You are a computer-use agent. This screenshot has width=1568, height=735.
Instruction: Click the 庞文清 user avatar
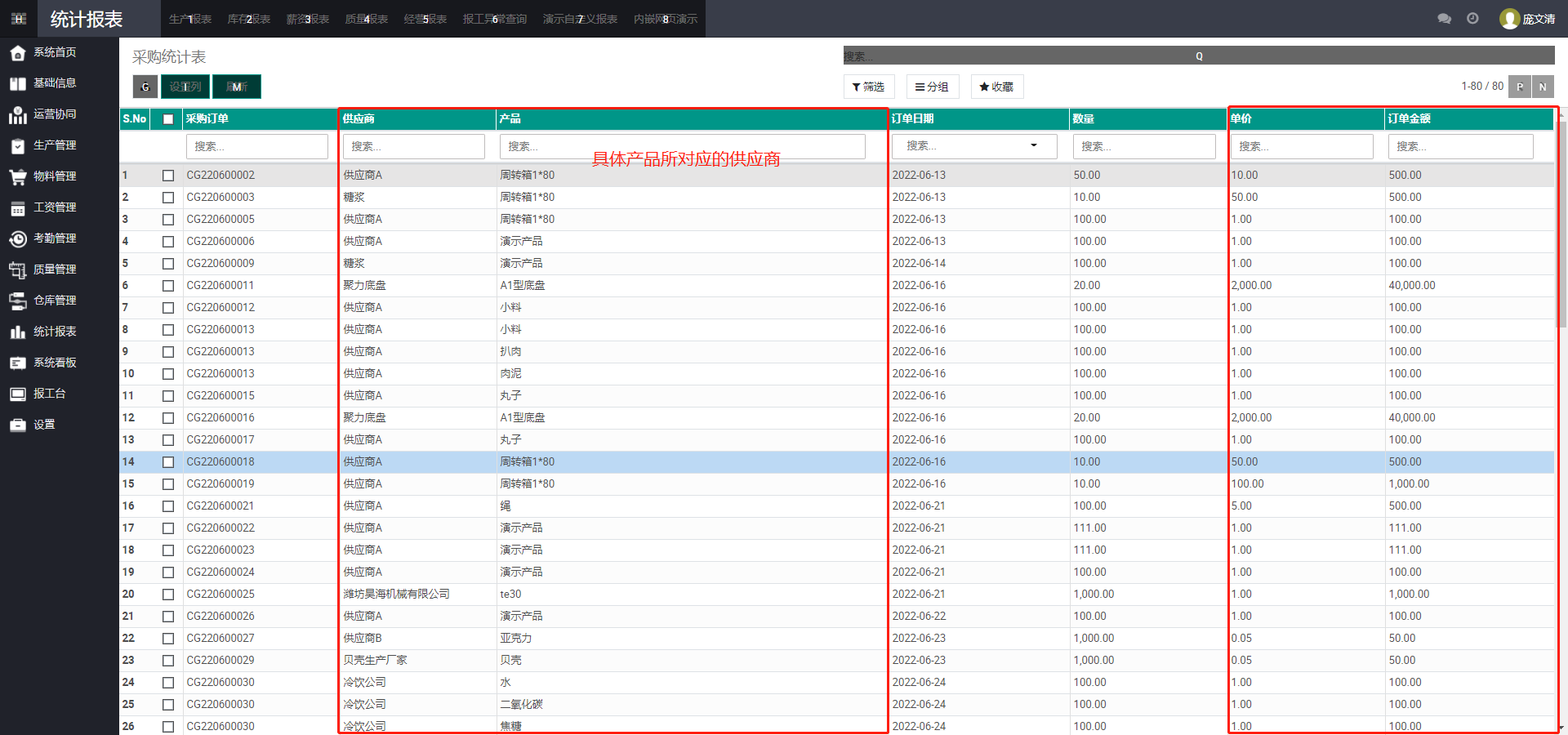(1509, 19)
